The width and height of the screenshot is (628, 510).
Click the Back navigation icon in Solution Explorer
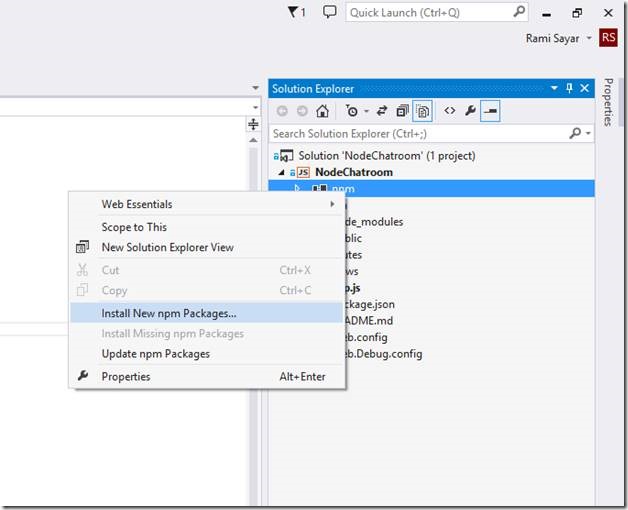click(x=282, y=111)
